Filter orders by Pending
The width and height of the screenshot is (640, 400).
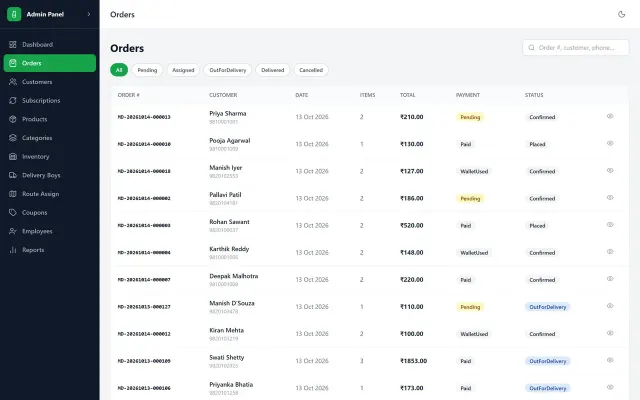point(147,70)
